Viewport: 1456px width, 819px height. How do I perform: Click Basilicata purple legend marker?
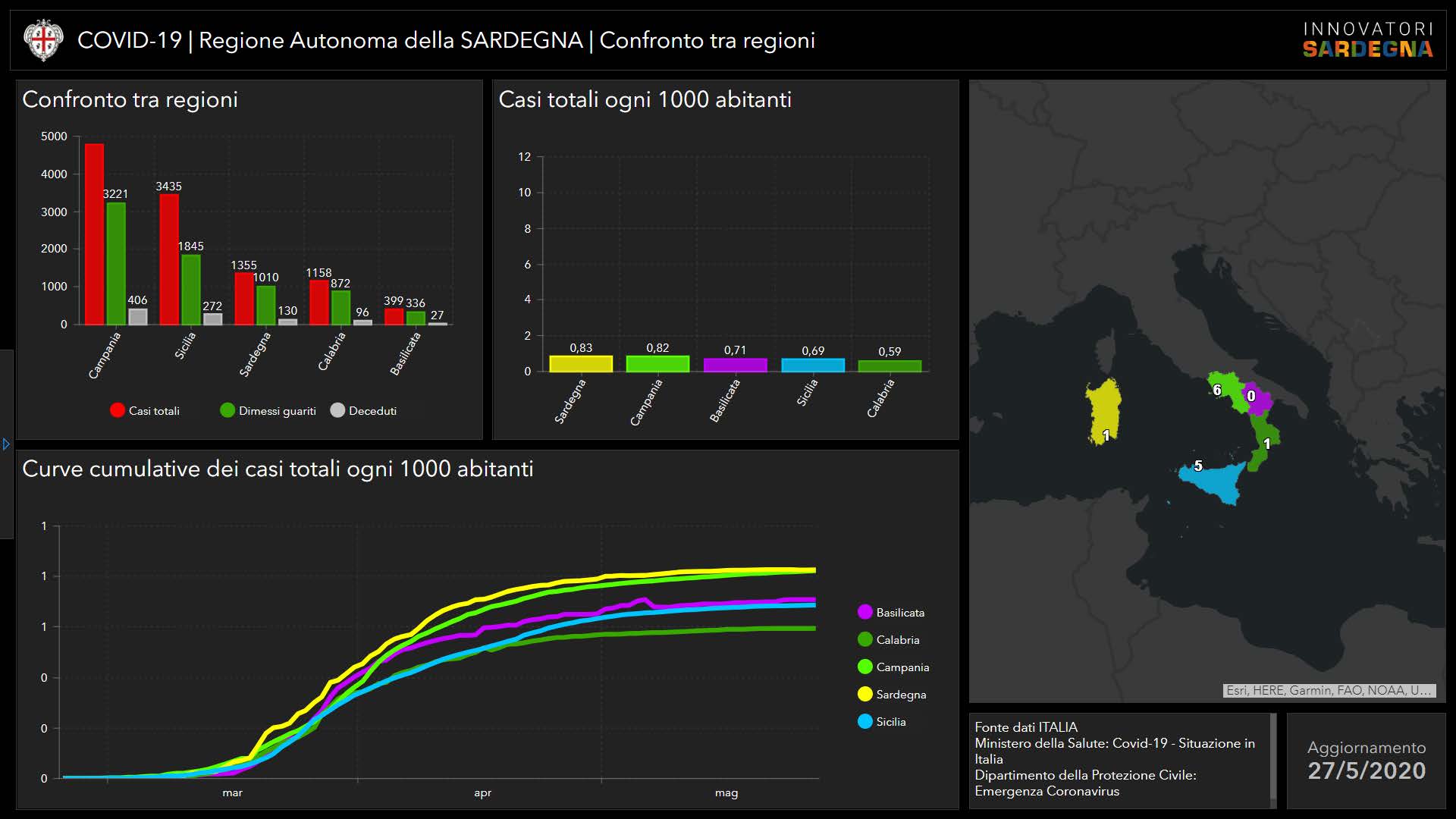click(x=864, y=612)
